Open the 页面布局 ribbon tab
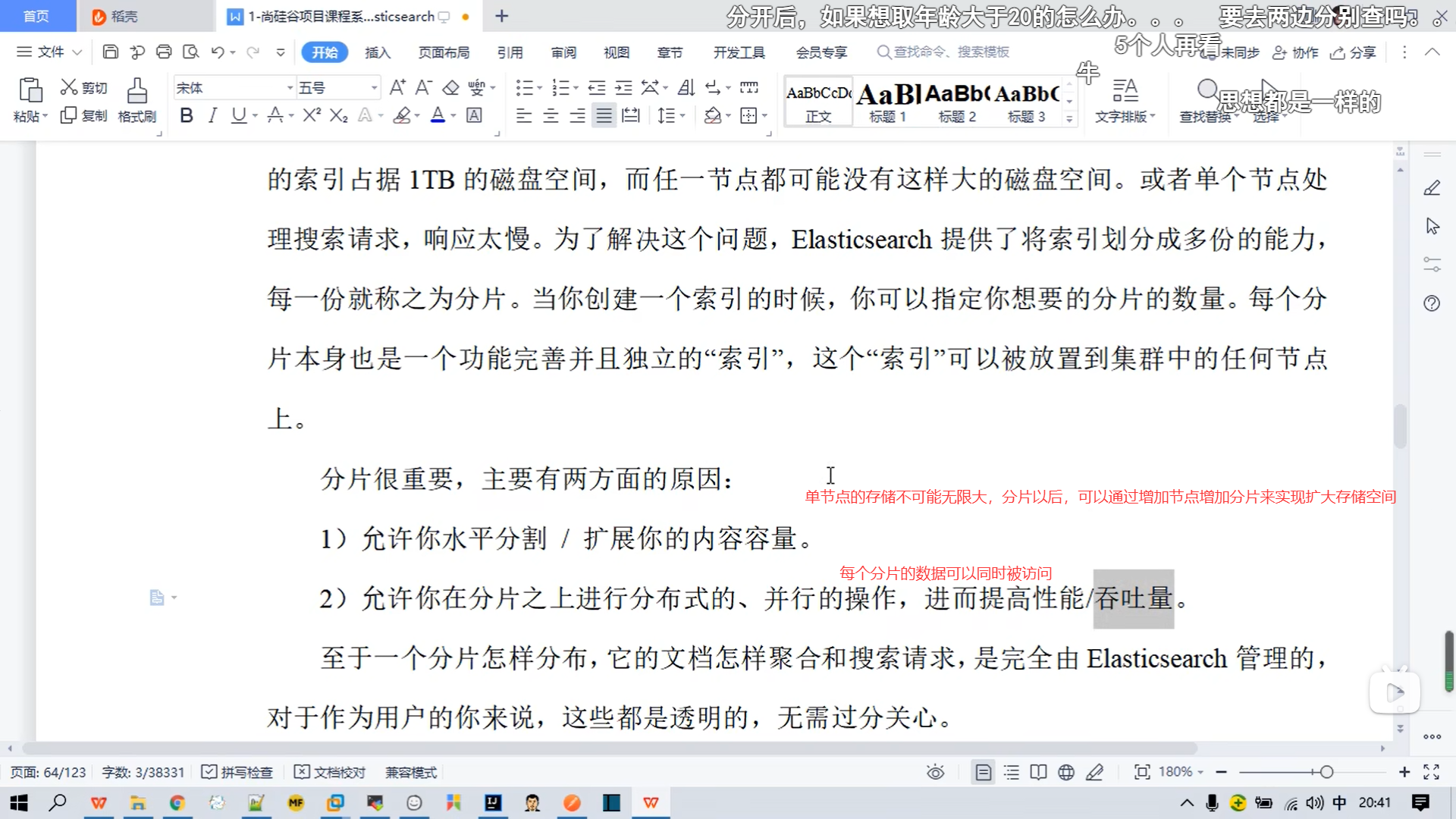Viewport: 1456px width, 819px height. pyautogui.click(x=444, y=52)
